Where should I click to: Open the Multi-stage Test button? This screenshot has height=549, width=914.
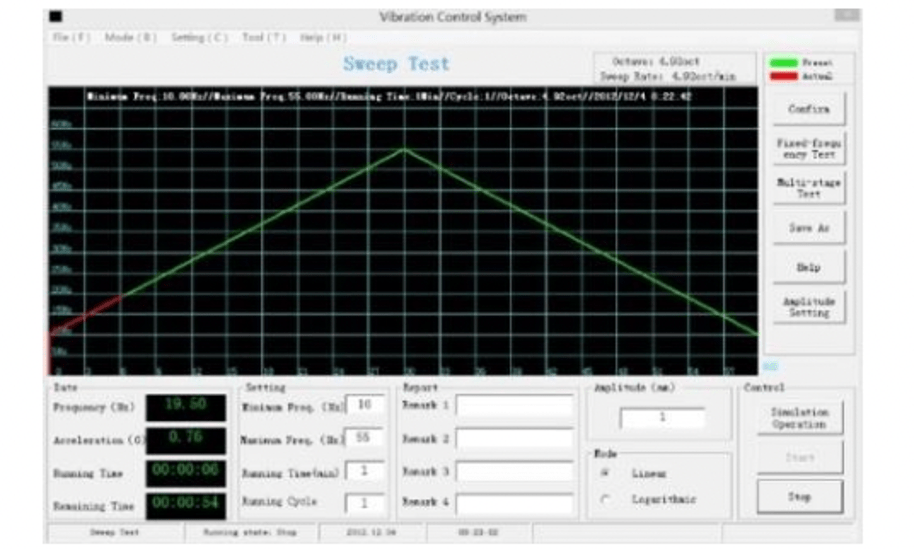click(809, 188)
